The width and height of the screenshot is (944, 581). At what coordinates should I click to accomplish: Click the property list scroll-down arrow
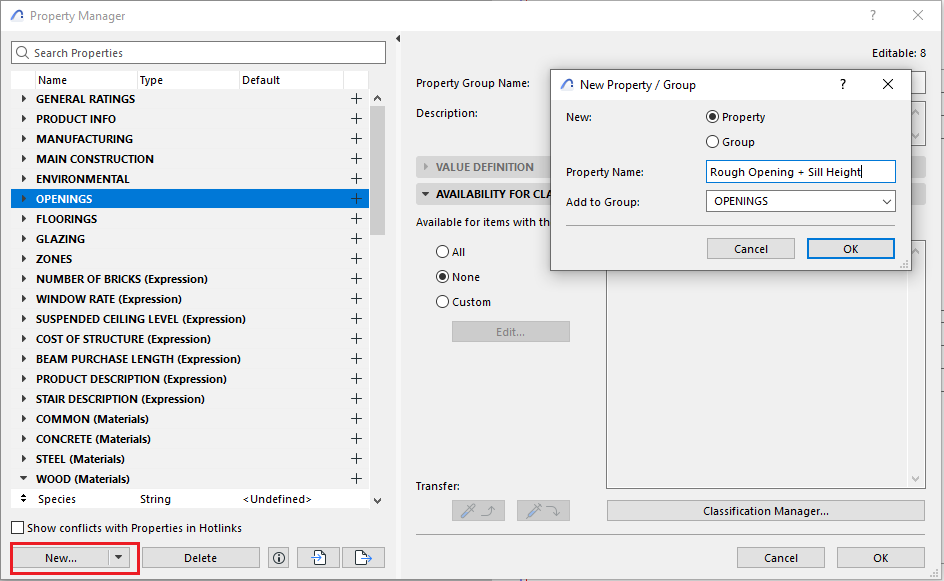(377, 500)
